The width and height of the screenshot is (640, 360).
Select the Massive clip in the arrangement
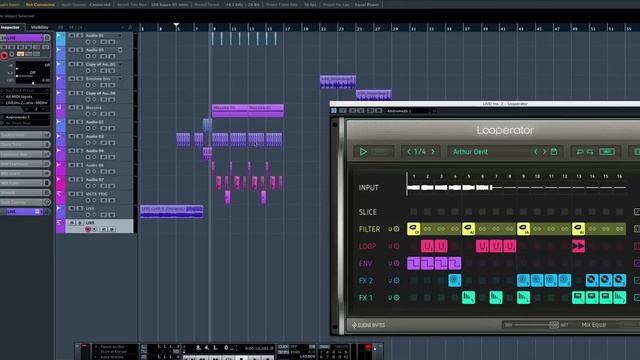click(x=248, y=111)
